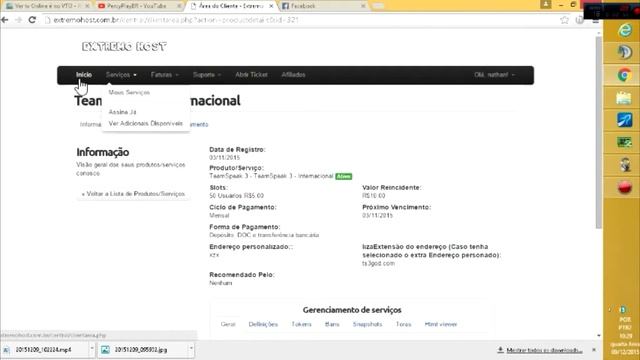Viewport: 640px width, 360px height.
Task: Click the address bar URL
Action: (x=176, y=20)
